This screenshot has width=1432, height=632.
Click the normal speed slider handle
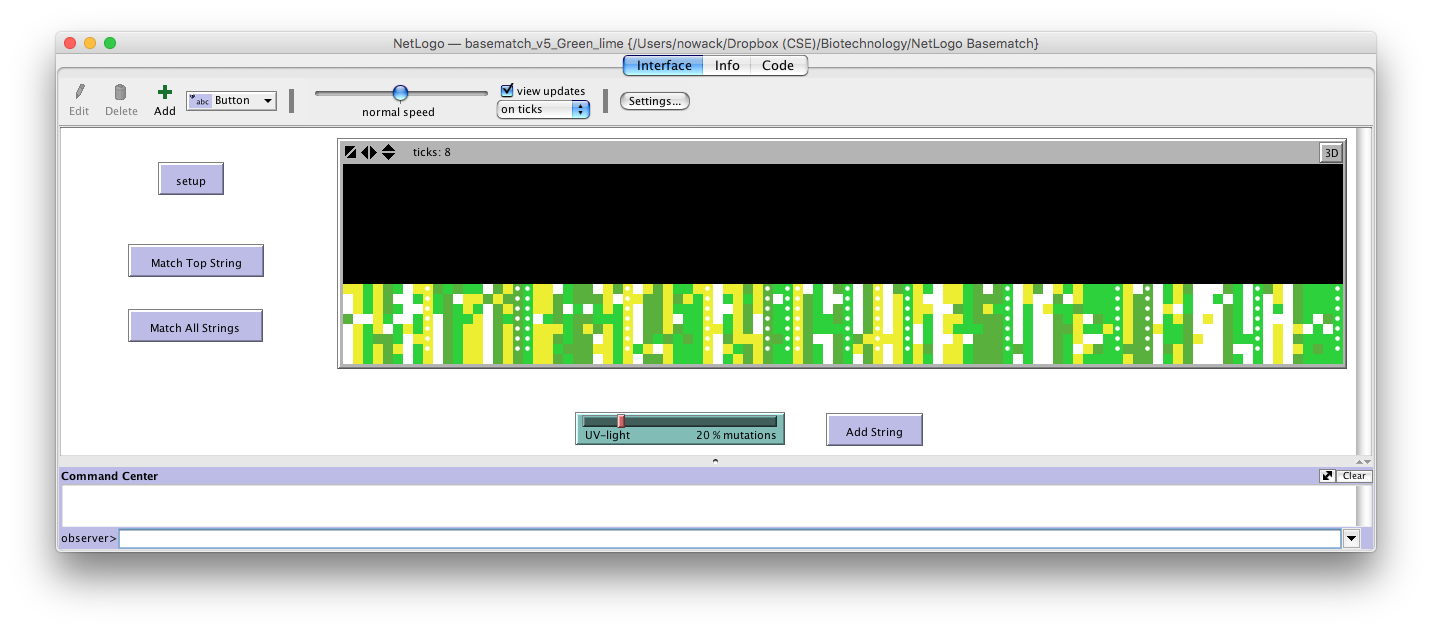(x=400, y=93)
